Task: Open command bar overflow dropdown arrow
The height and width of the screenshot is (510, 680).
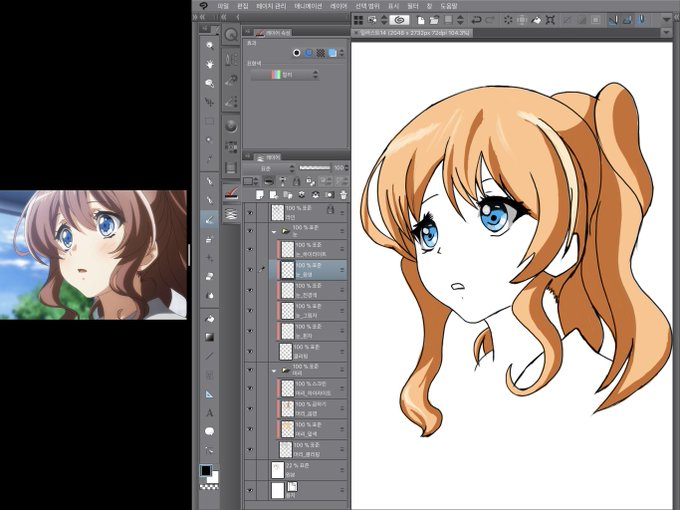Action: (x=666, y=20)
